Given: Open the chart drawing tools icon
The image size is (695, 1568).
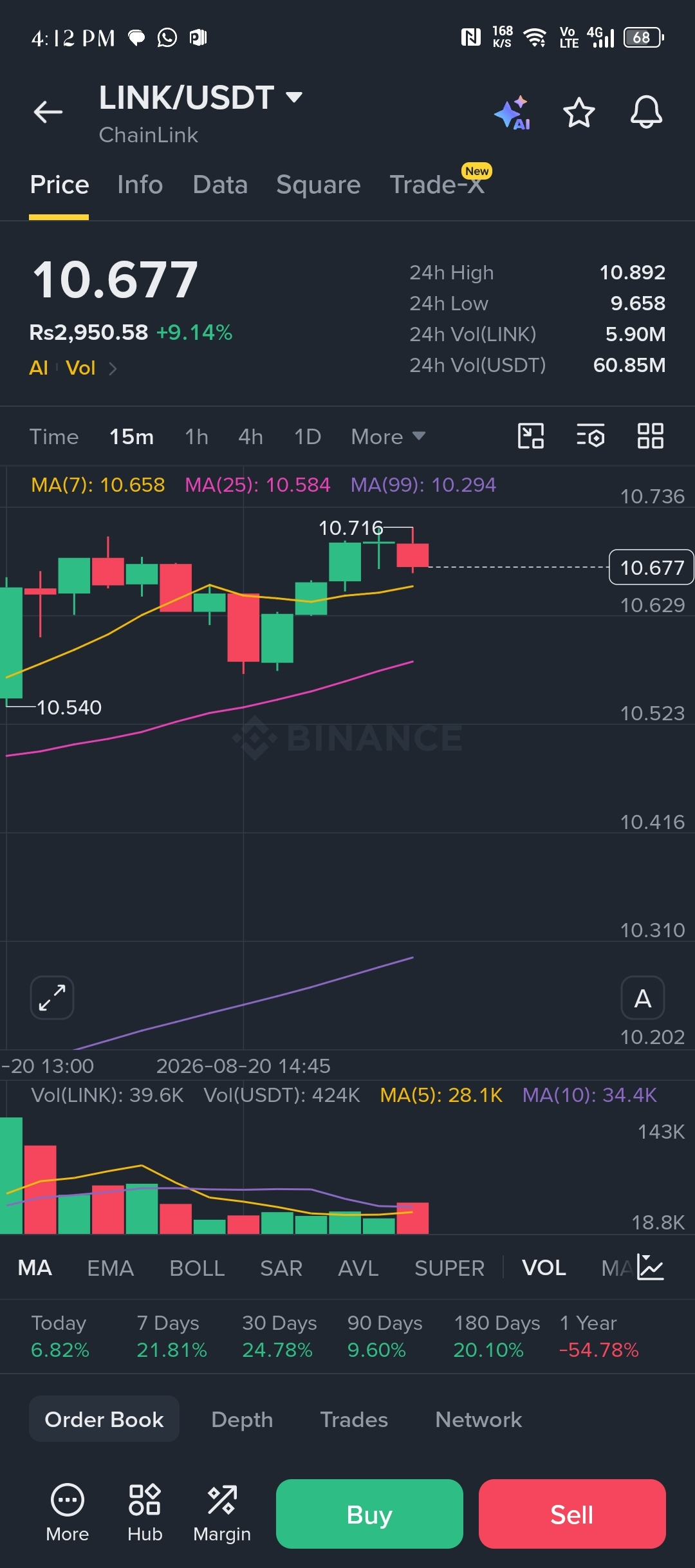Looking at the screenshot, I should pos(531,436).
